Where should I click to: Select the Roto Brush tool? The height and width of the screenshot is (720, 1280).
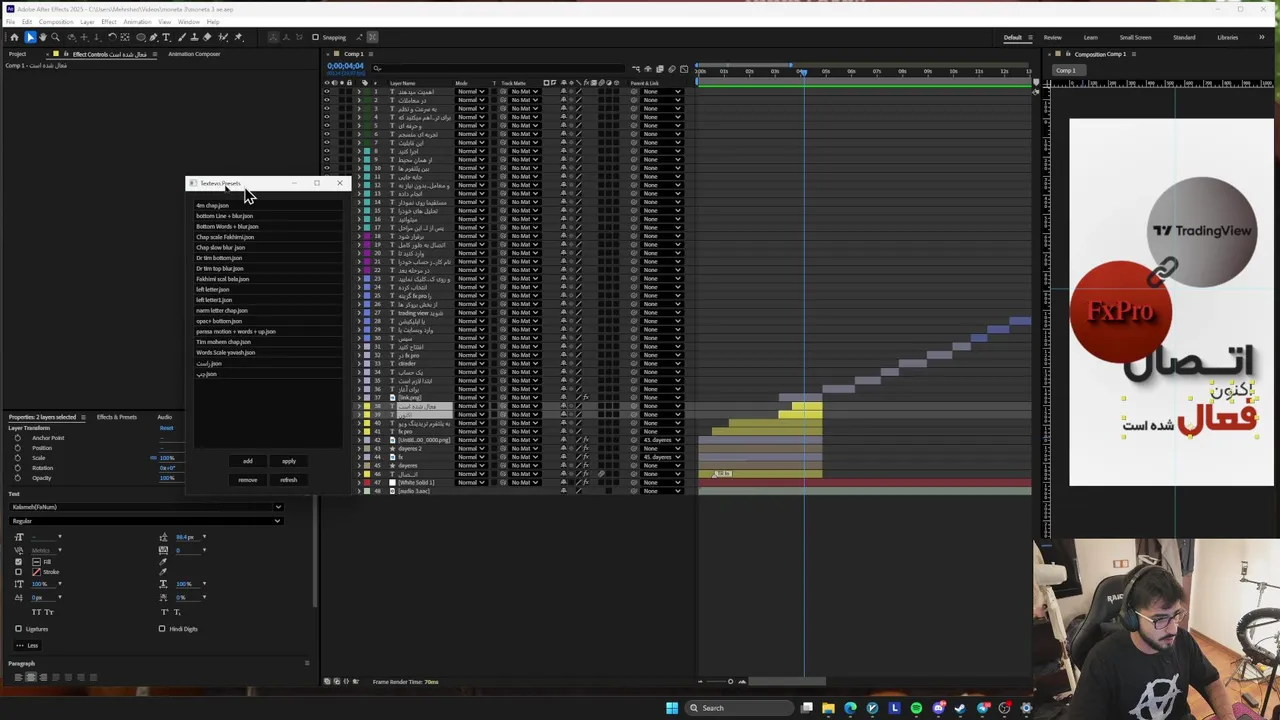click(224, 37)
